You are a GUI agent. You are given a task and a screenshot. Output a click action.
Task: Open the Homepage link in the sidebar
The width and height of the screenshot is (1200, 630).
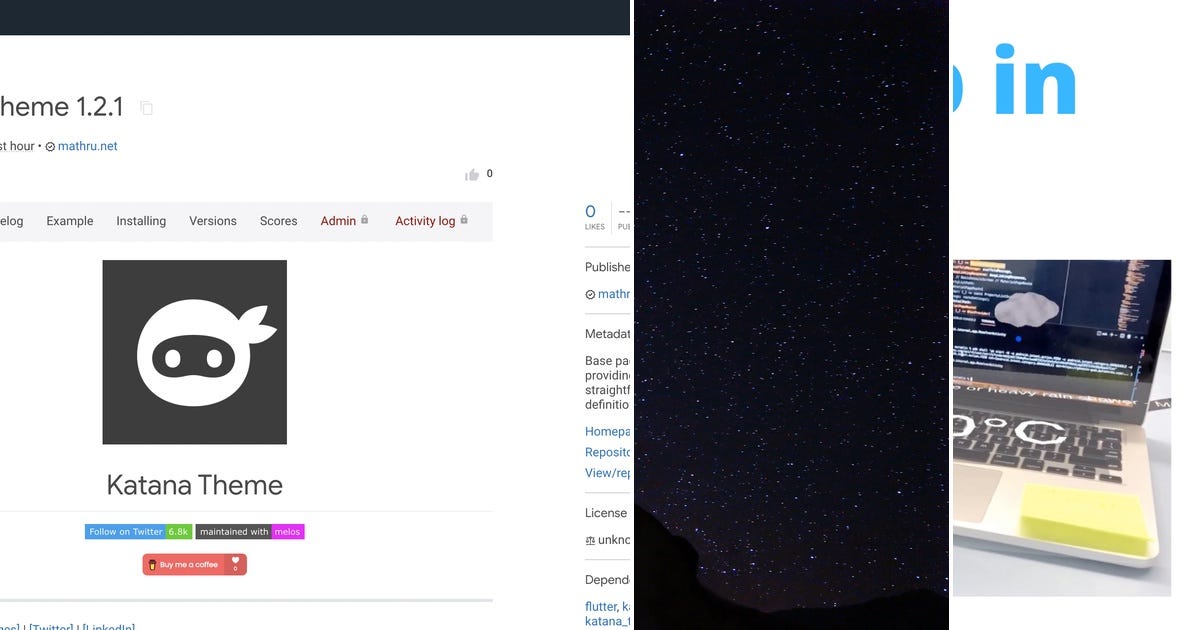point(608,432)
